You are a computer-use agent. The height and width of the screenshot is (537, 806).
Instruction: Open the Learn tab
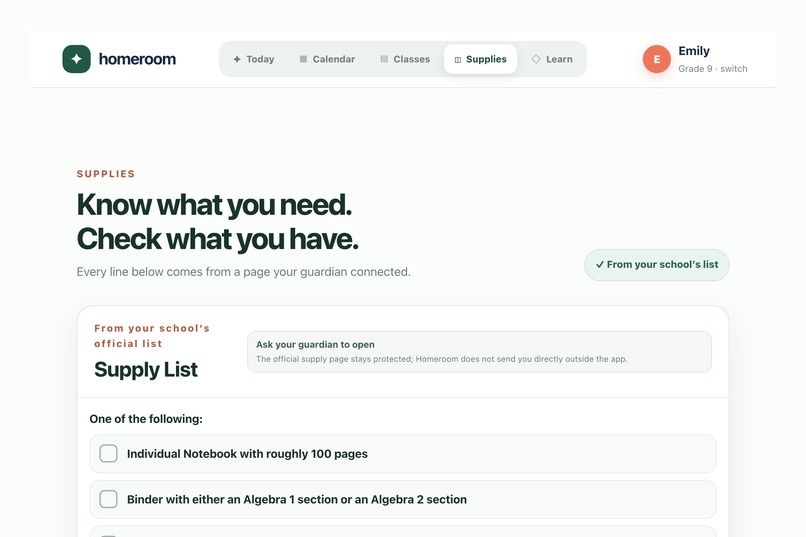pos(552,59)
